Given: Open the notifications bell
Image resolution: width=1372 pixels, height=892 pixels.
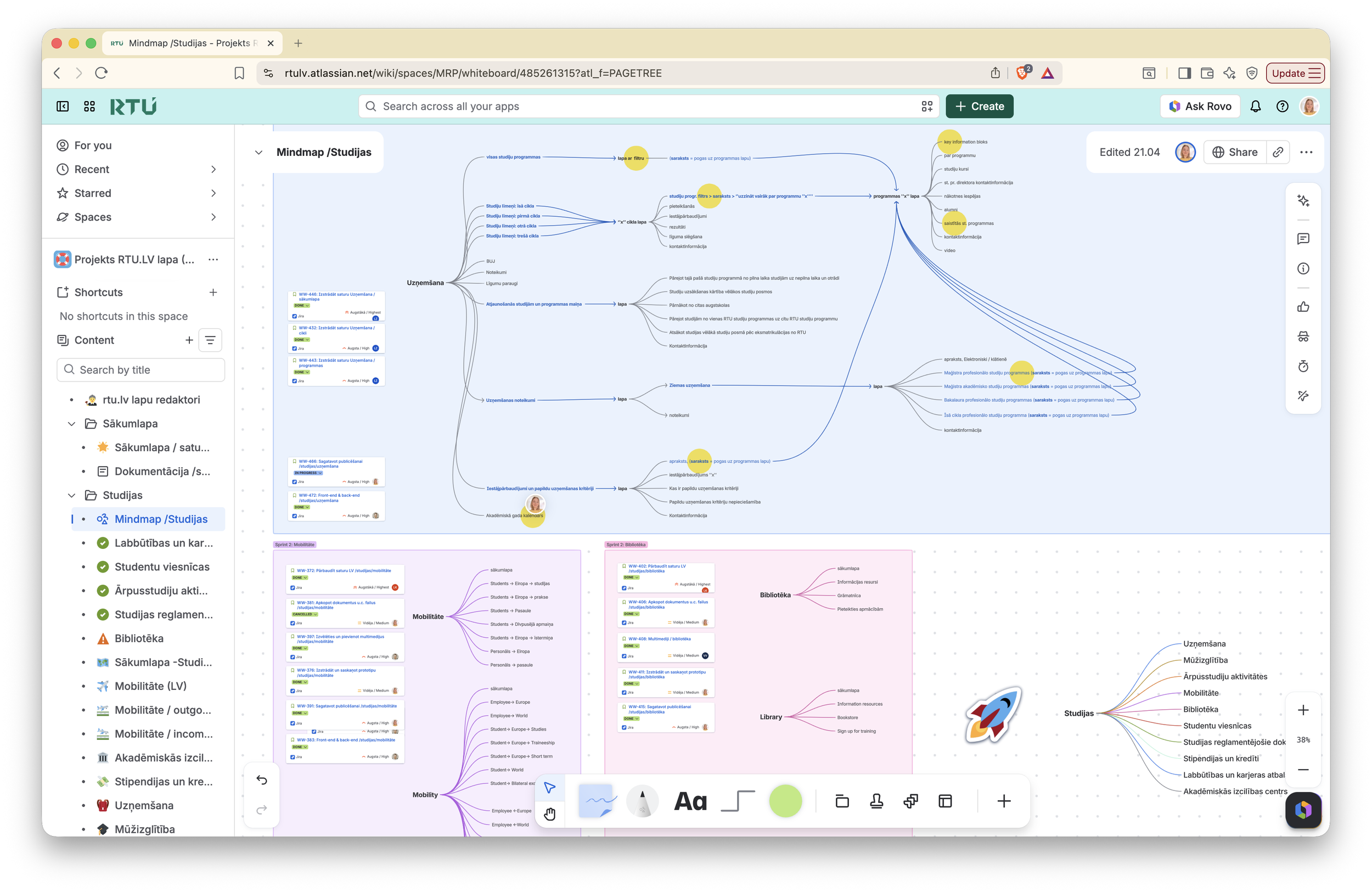Looking at the screenshot, I should (x=1256, y=106).
